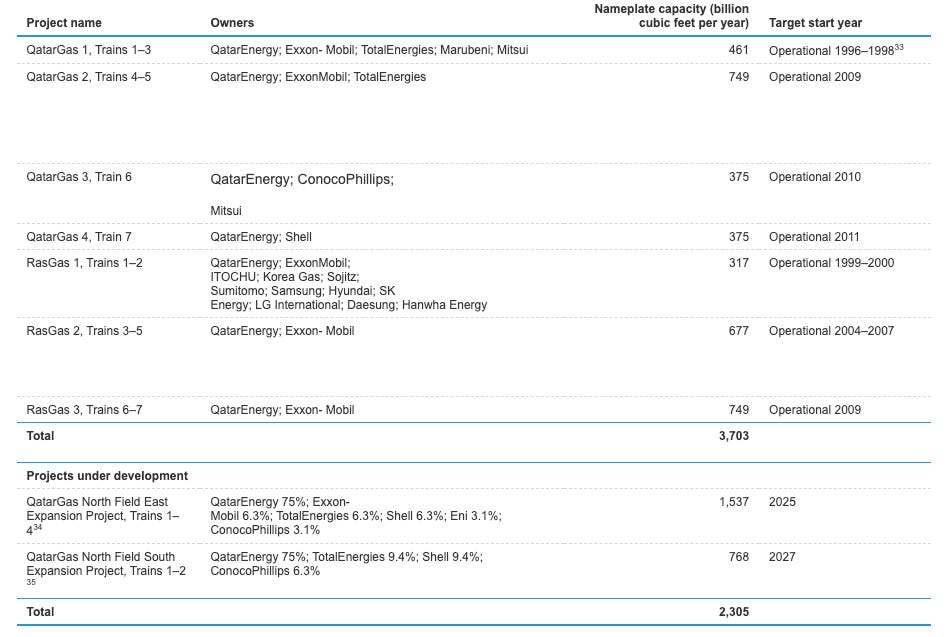The height and width of the screenshot is (637, 952).
Task: Click the Nameplate capacity column header
Action: (671, 16)
